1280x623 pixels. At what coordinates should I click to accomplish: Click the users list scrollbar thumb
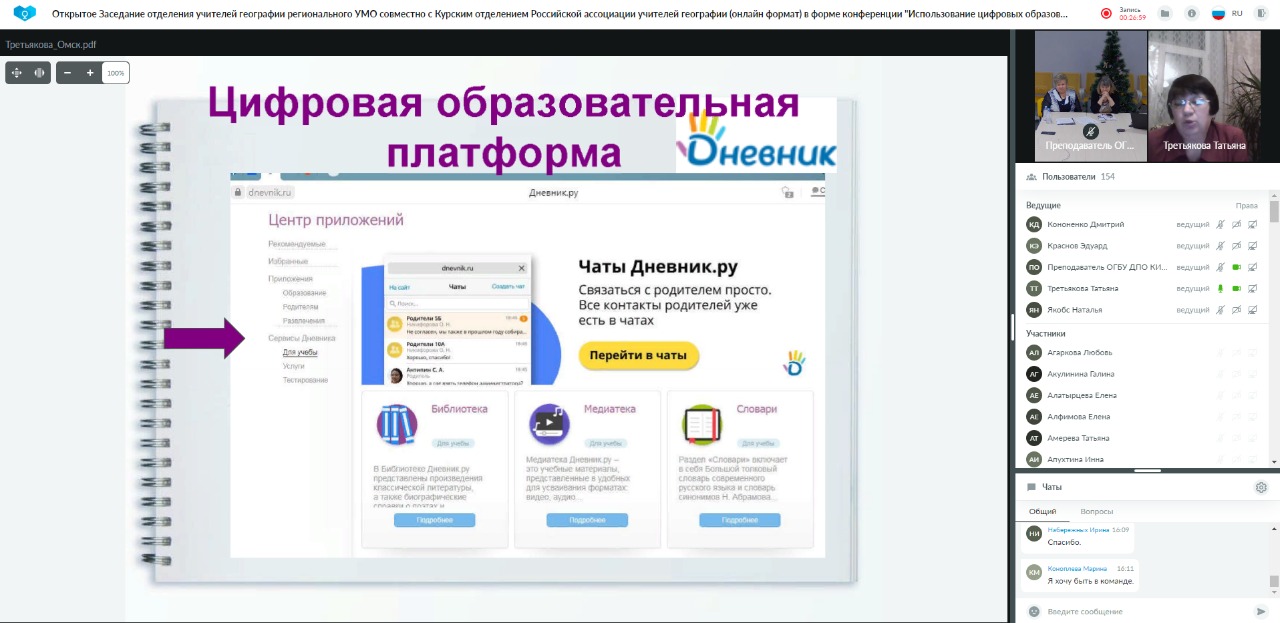point(1274,212)
